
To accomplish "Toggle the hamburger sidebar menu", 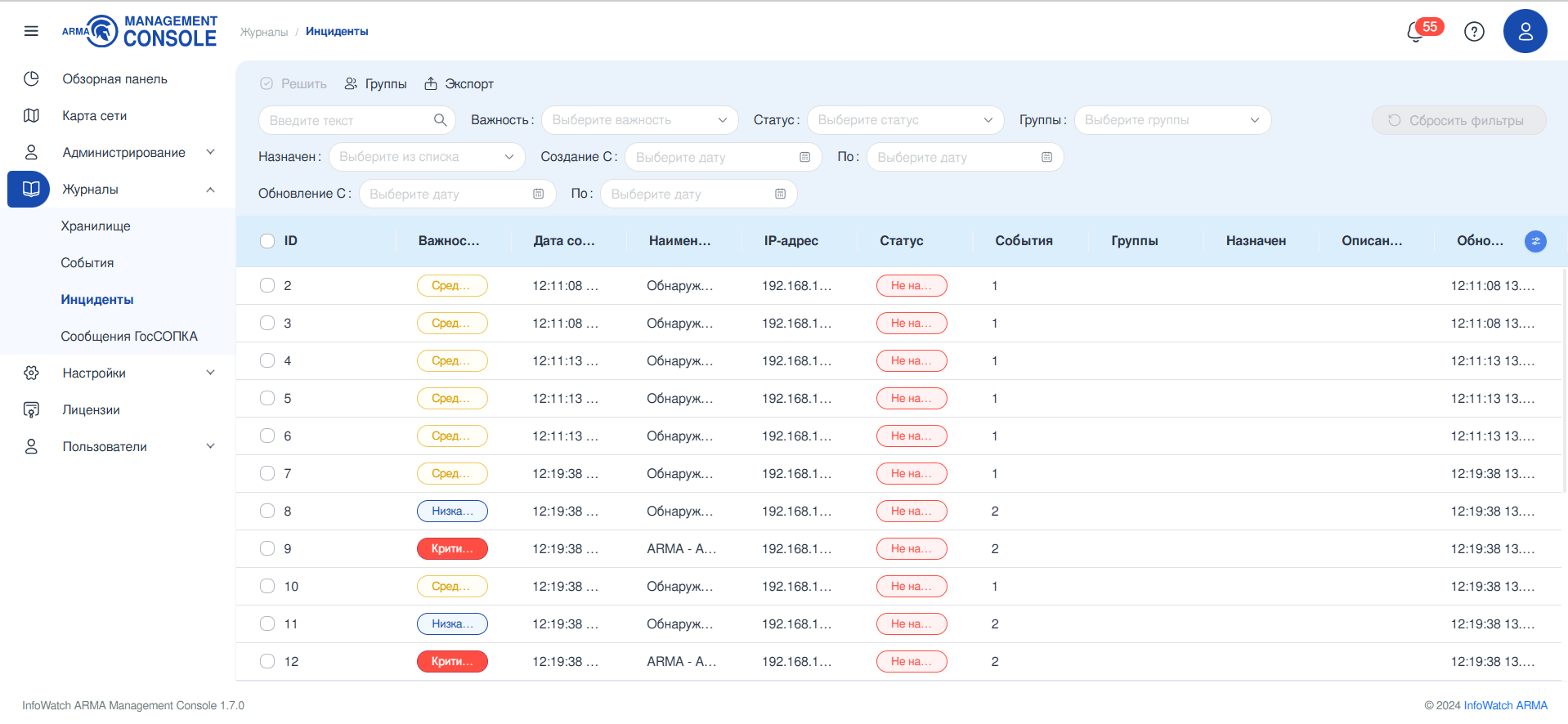I will (31, 31).
